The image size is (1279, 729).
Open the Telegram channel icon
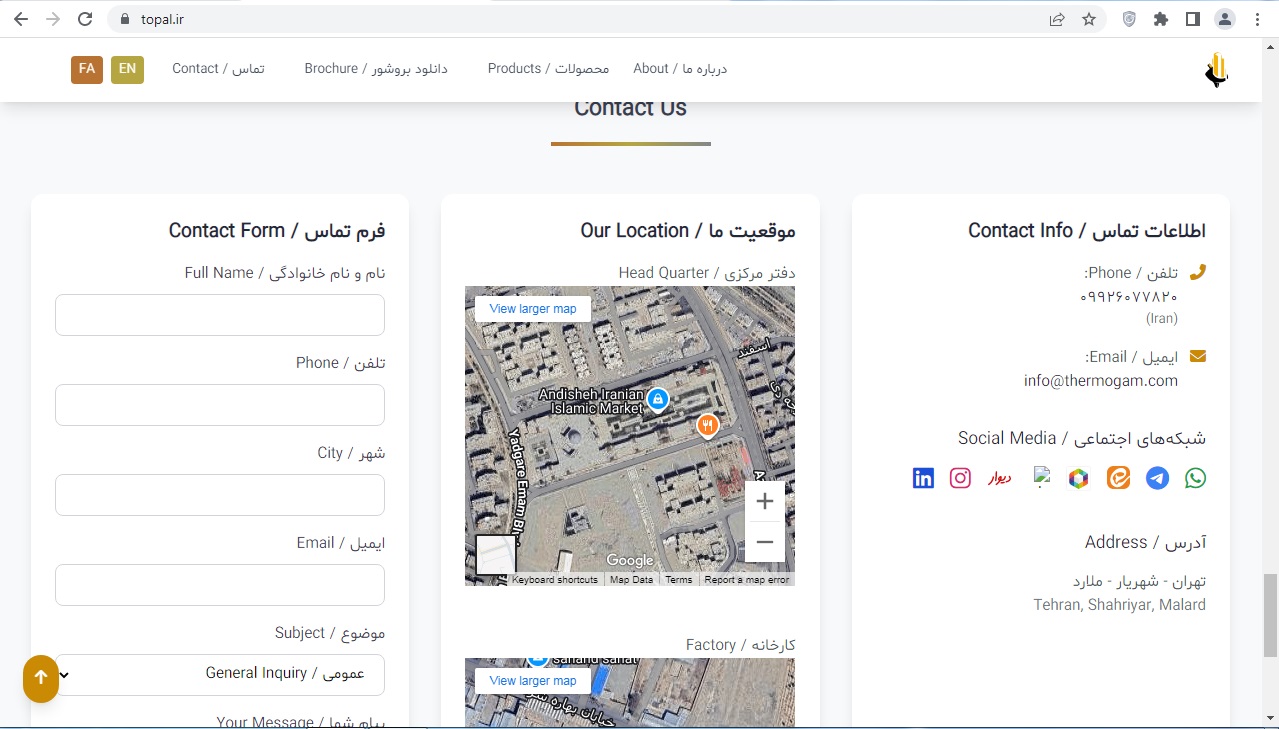click(x=1157, y=478)
